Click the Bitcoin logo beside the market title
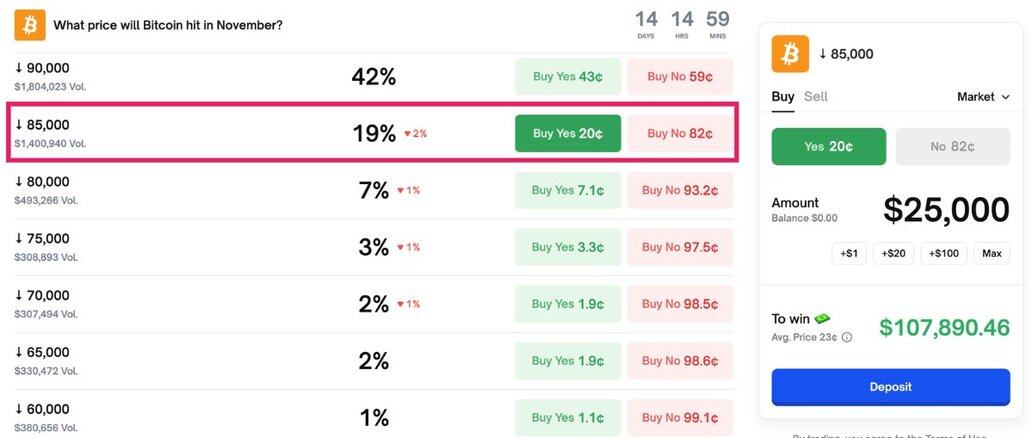Screen dimensions: 1032x438 [x=30, y=25]
